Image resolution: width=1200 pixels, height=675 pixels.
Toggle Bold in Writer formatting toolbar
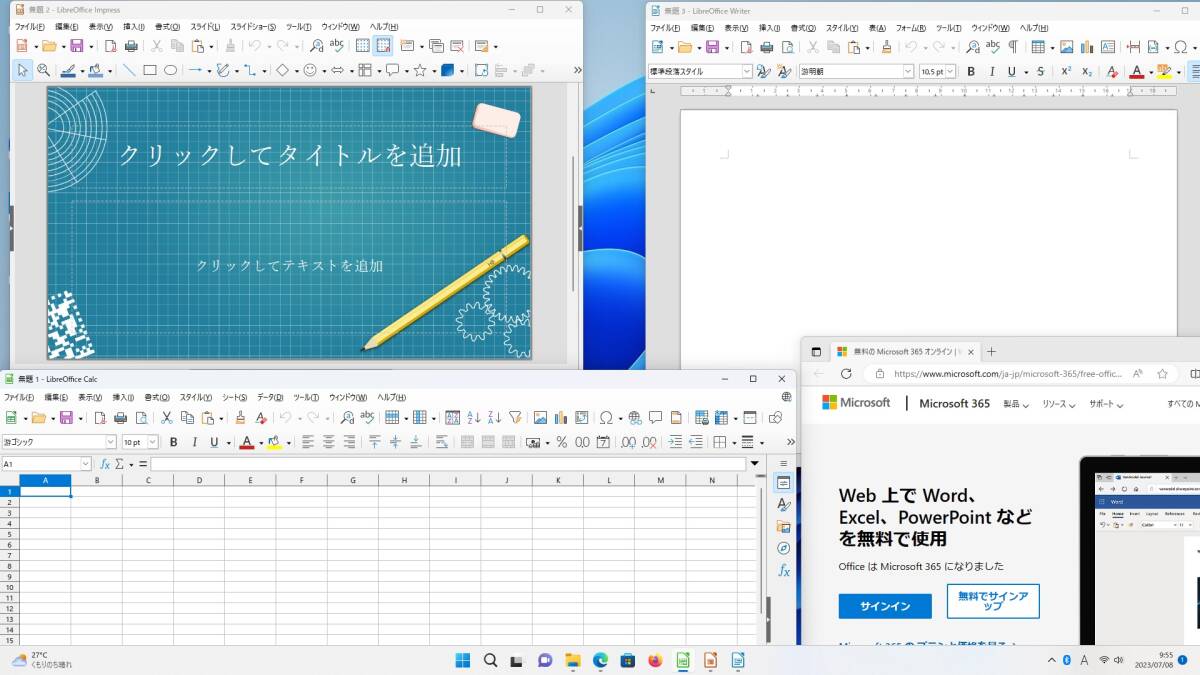pyautogui.click(x=970, y=71)
